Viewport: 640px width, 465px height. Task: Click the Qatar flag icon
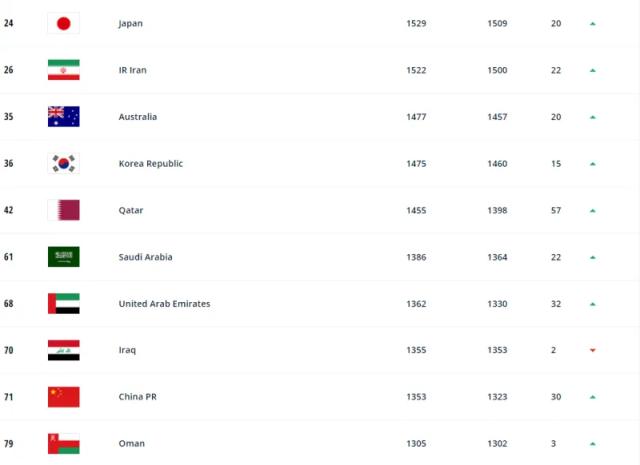click(63, 210)
